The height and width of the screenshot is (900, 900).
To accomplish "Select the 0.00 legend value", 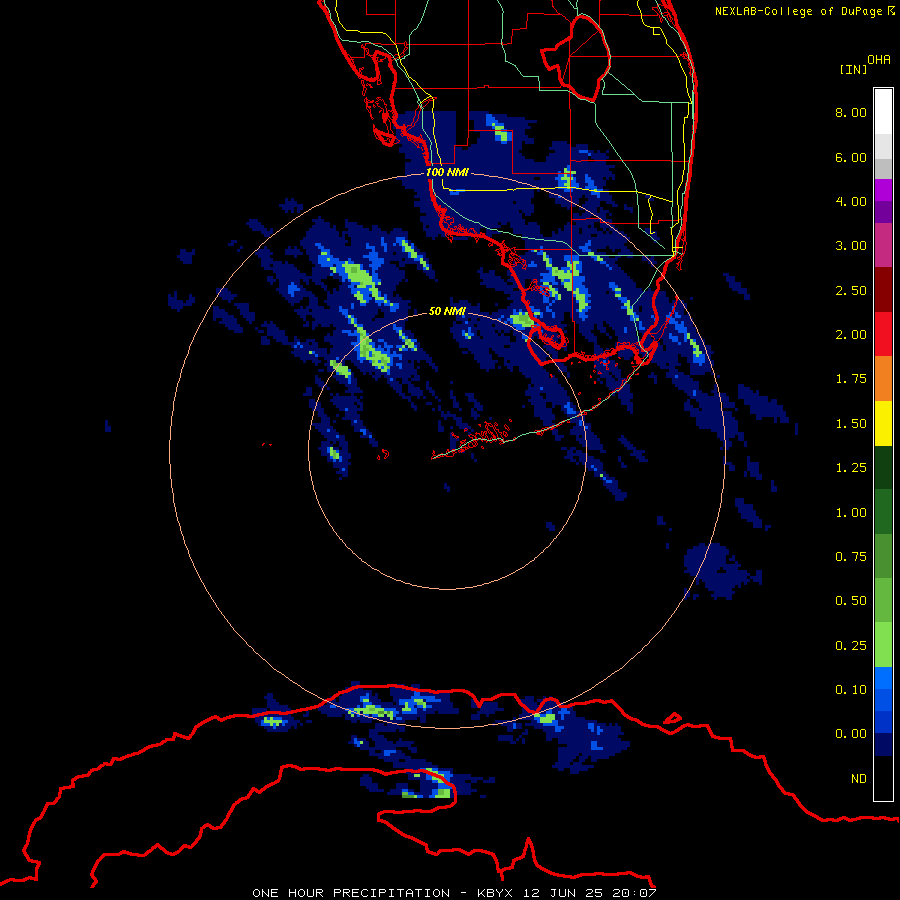I will coord(851,734).
